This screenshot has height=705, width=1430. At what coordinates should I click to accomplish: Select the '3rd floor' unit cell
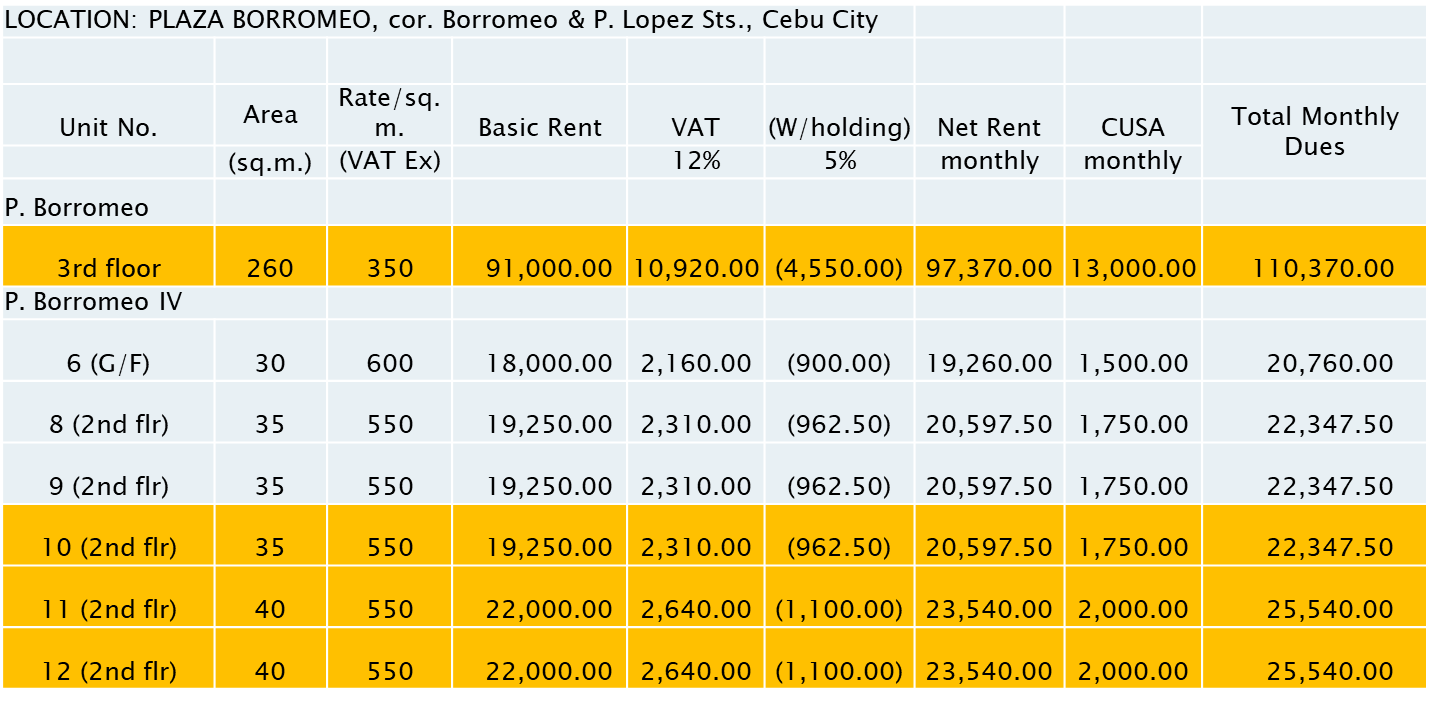pos(108,268)
